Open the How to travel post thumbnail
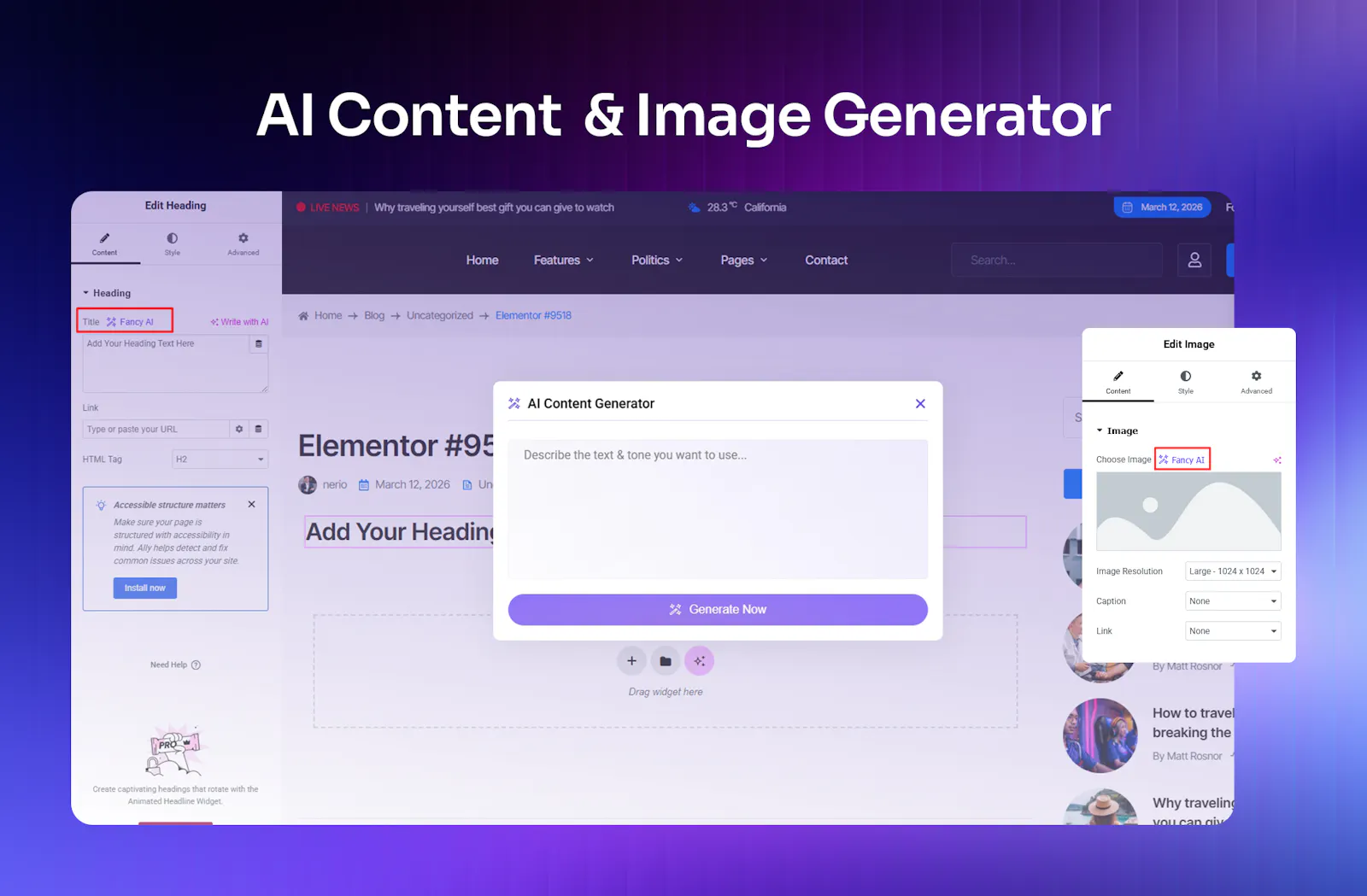This screenshot has height=896, width=1367. click(1100, 735)
